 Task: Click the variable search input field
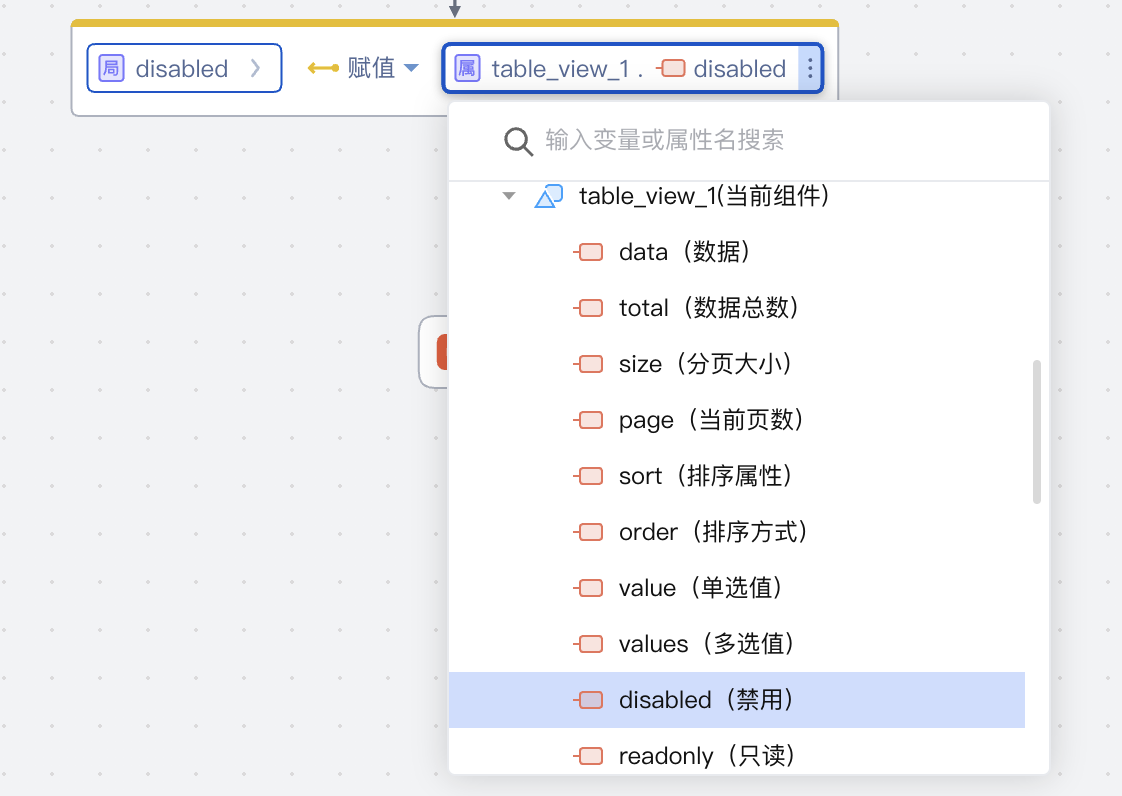[780, 141]
